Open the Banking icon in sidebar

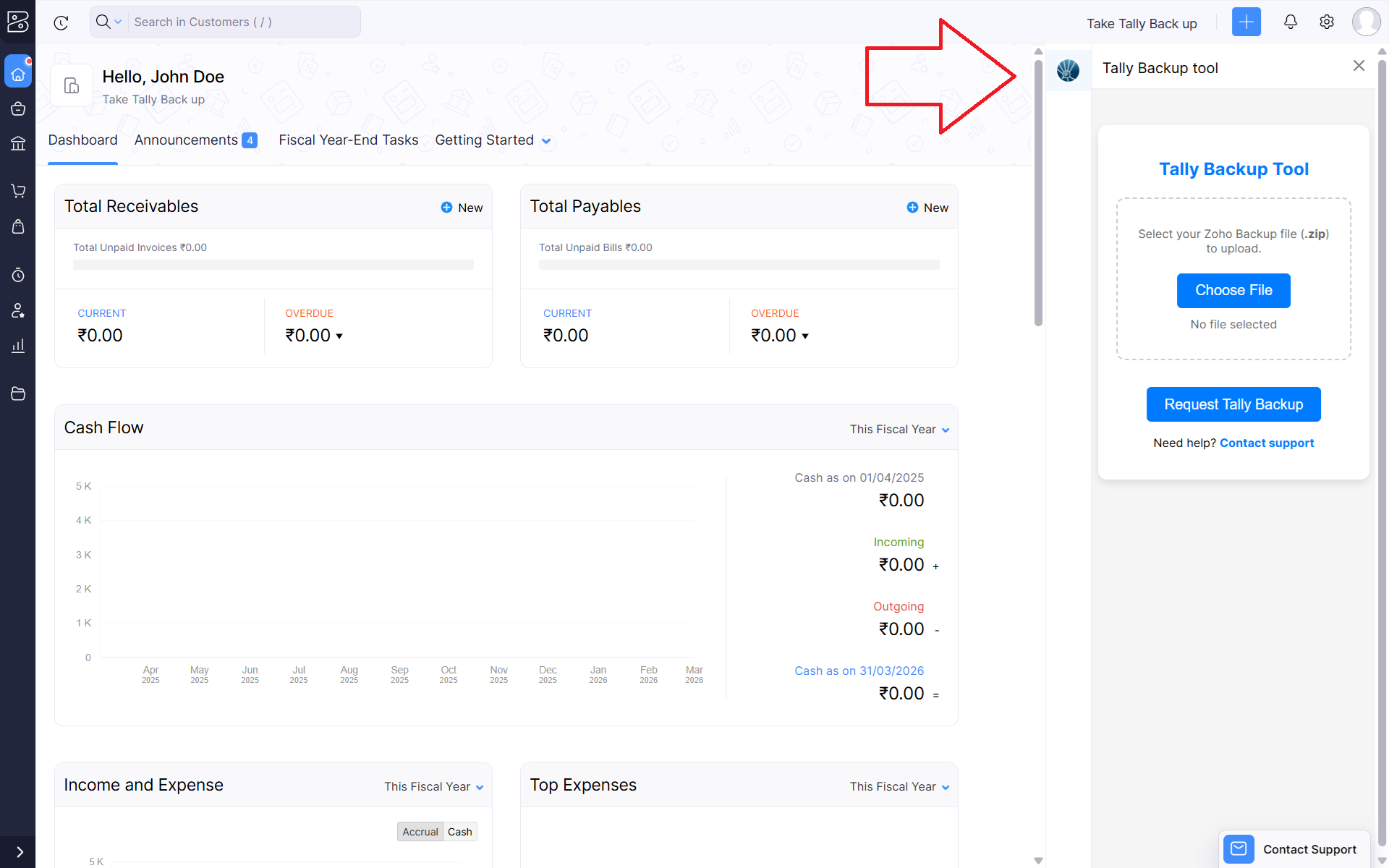coord(18,143)
